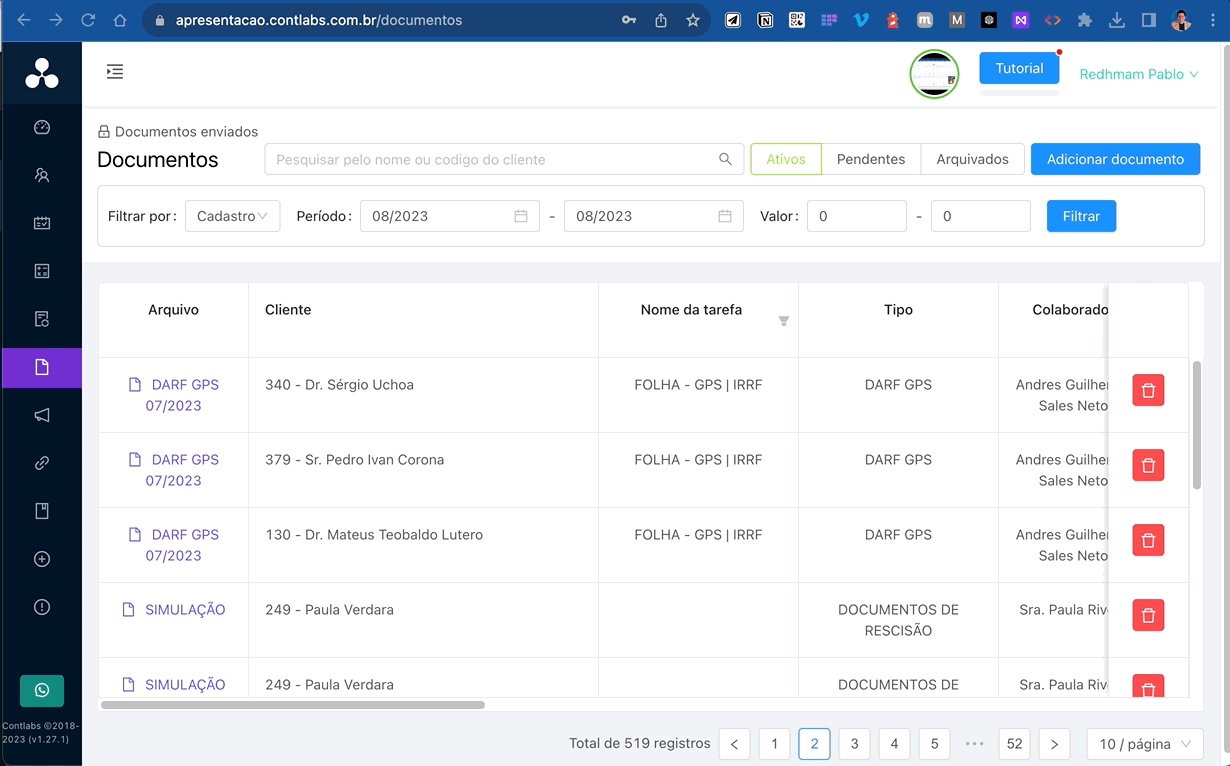Click the search magnifier in the search bar
Viewport: 1230px width, 766px height.
click(x=725, y=159)
